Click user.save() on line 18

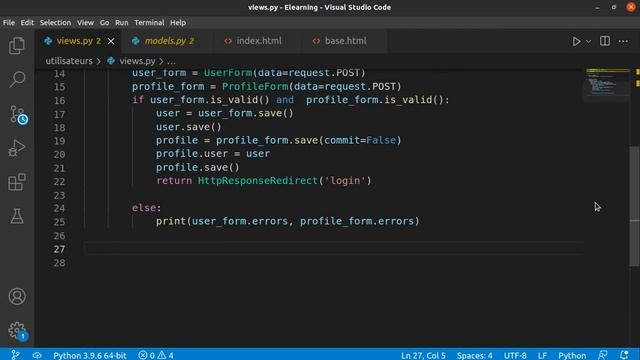(x=189, y=127)
